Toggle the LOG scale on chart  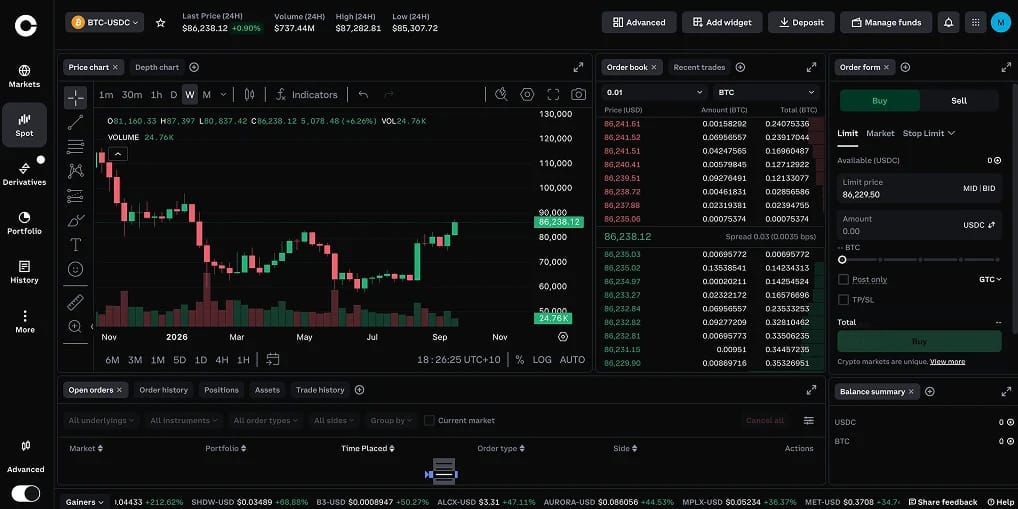pyautogui.click(x=542, y=360)
